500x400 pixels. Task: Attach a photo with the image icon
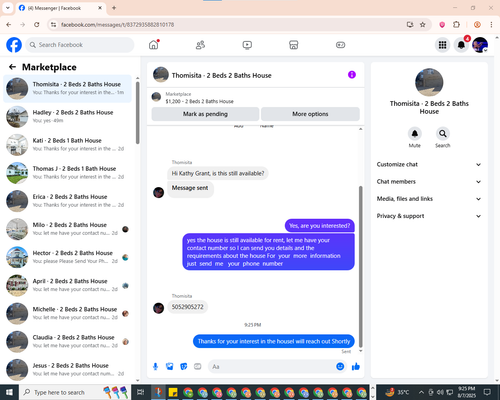click(x=170, y=367)
